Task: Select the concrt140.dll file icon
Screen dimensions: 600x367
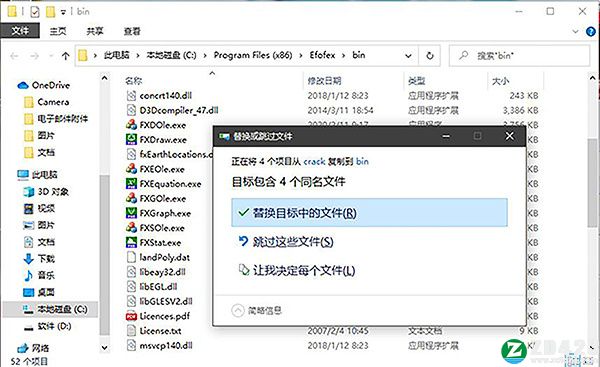Action: (131, 95)
